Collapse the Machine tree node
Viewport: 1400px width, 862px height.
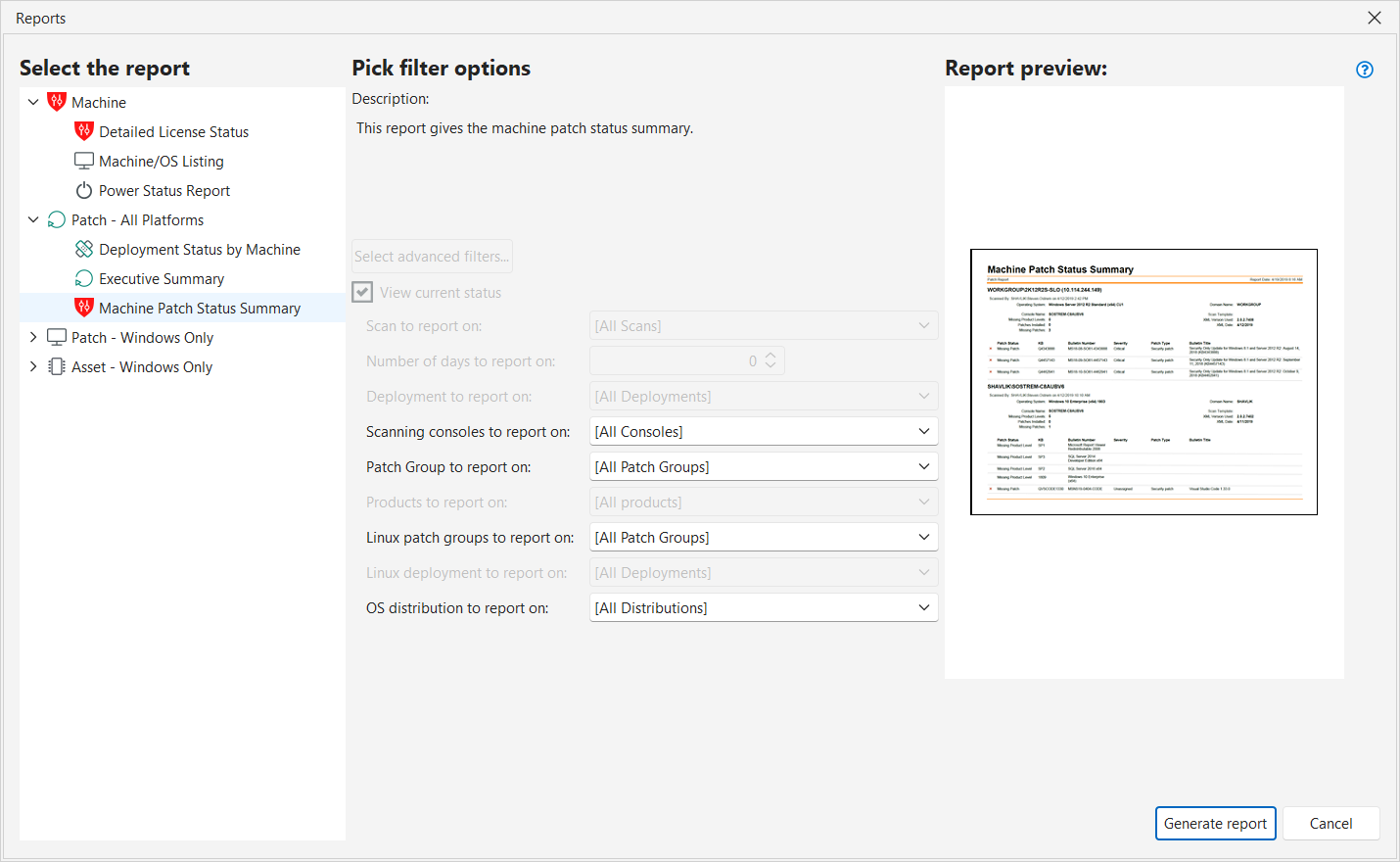(x=33, y=102)
